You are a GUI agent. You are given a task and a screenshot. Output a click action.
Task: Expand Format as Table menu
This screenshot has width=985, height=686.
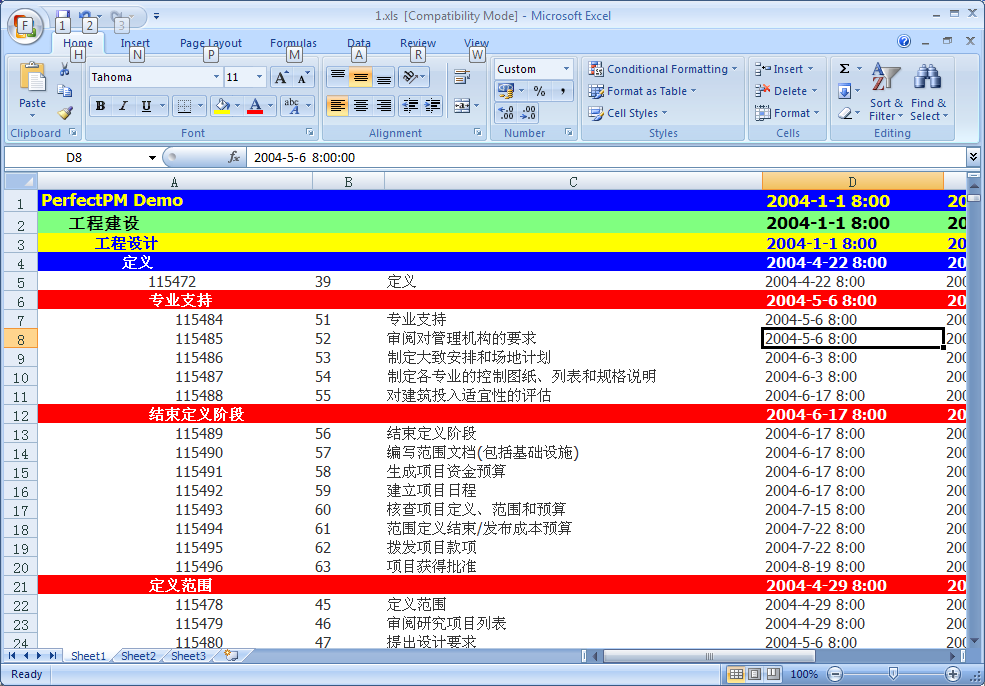(642, 91)
